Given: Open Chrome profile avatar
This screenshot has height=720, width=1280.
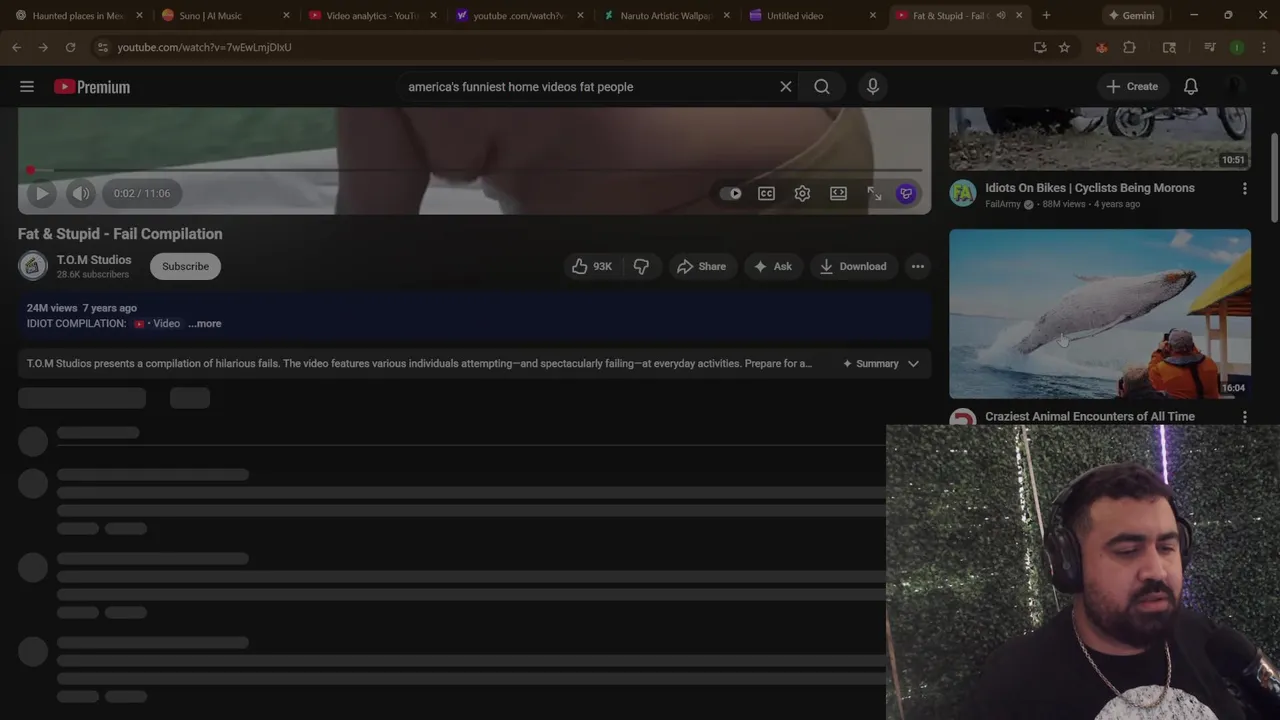Looking at the screenshot, I should click(1237, 47).
